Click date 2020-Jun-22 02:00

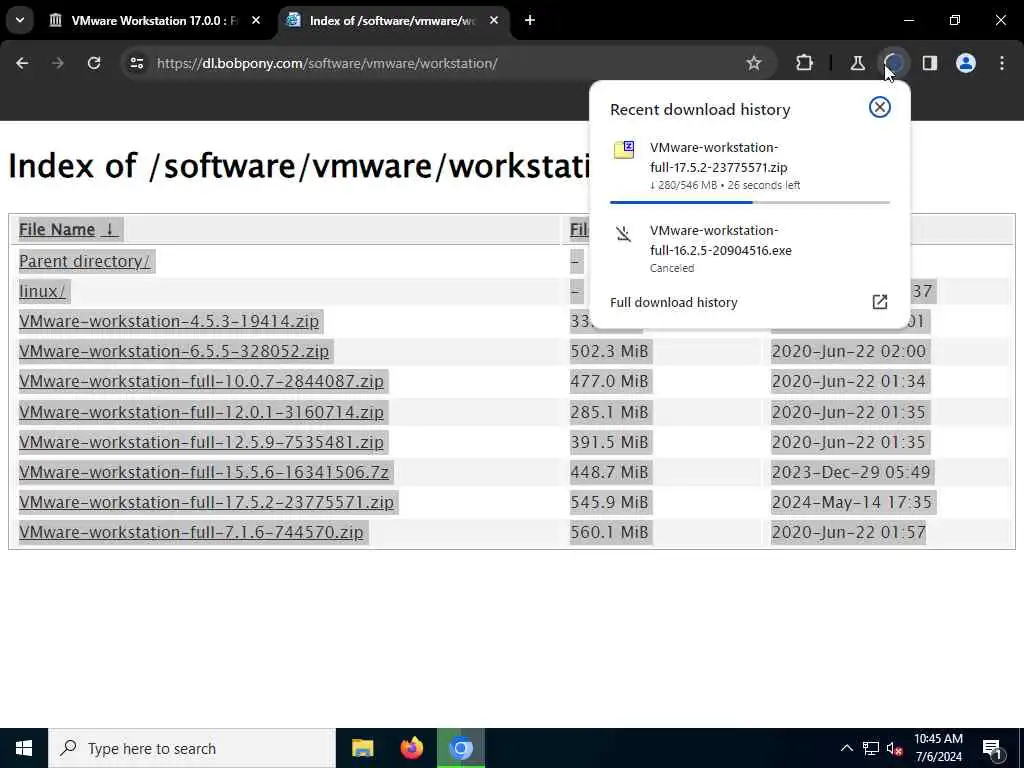[848, 351]
